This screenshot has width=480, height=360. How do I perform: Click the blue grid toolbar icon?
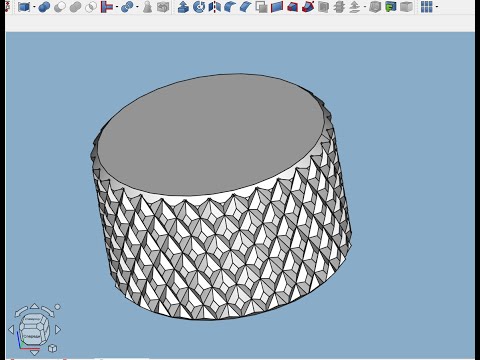[x=426, y=7]
